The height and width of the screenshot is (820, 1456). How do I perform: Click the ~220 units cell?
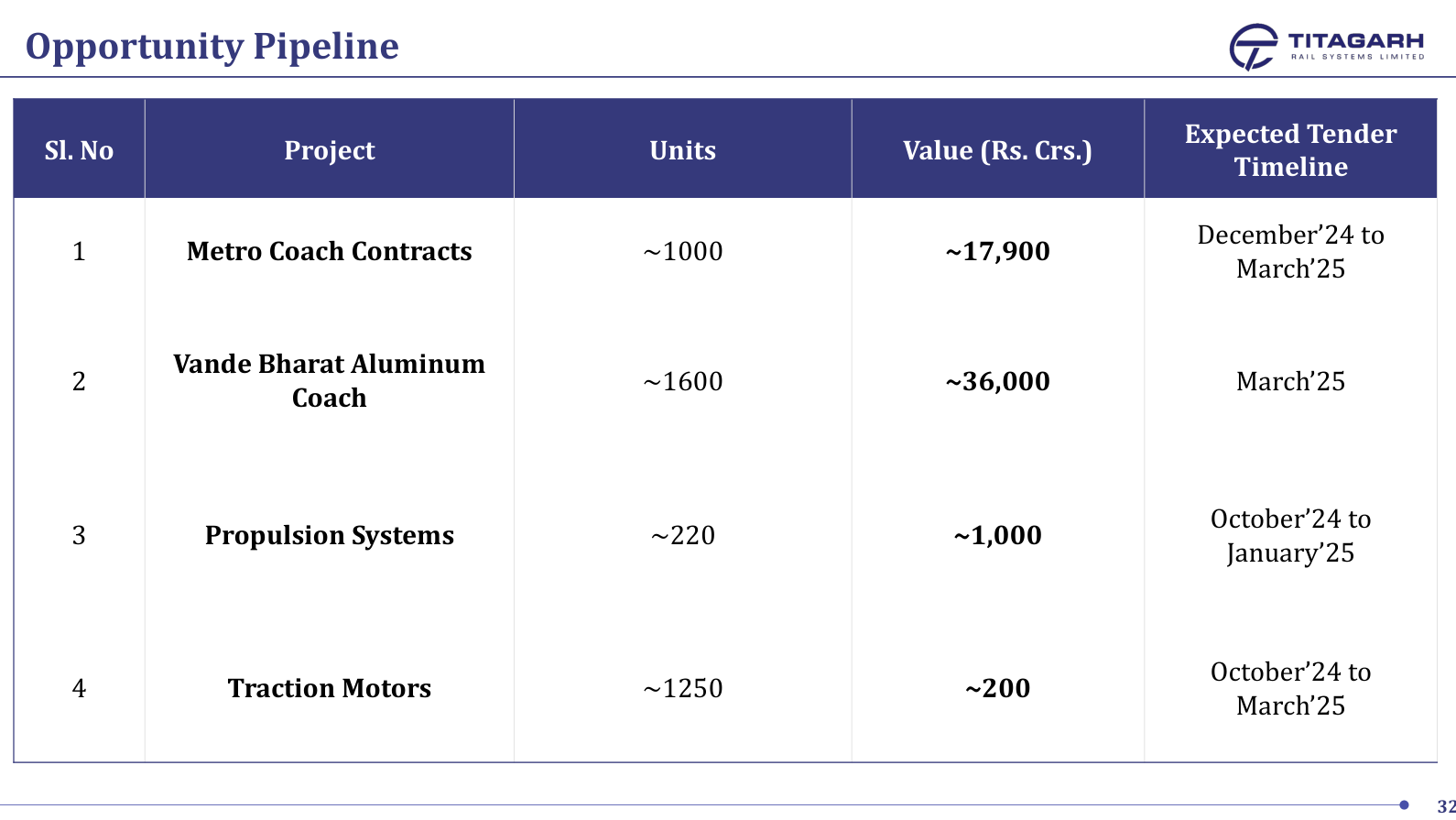683,535
